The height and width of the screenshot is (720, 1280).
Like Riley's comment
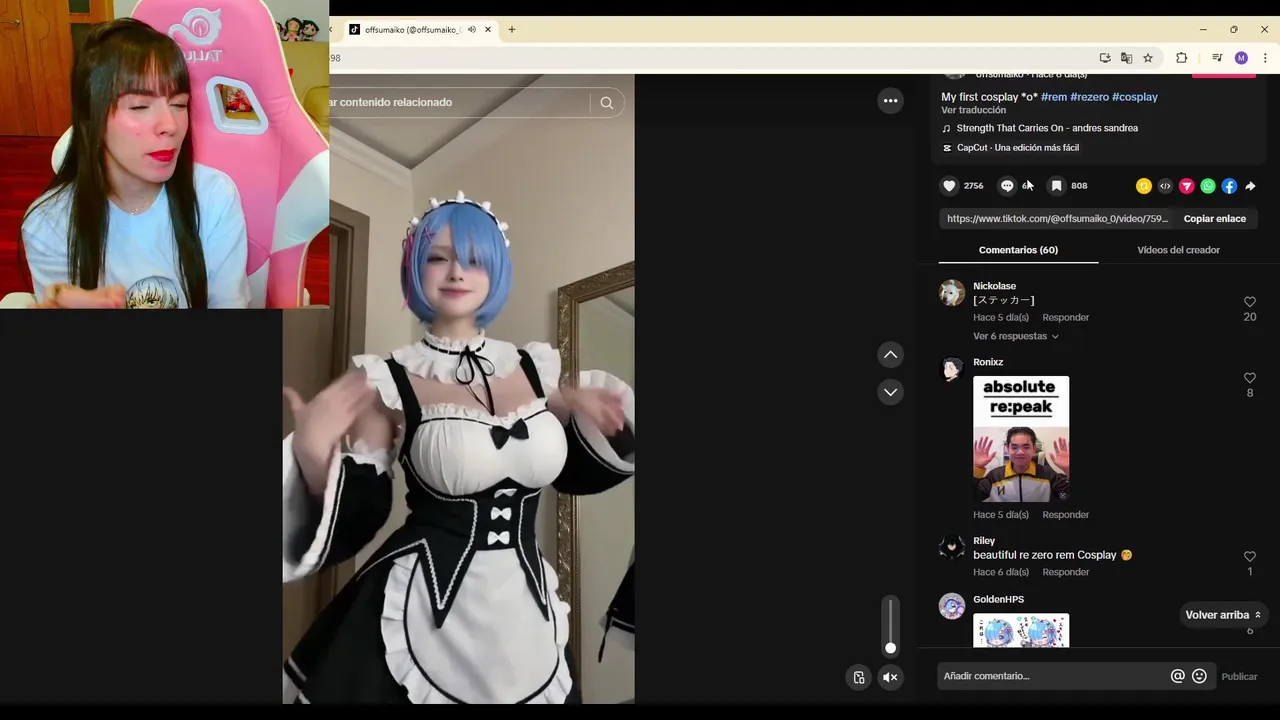1249,556
